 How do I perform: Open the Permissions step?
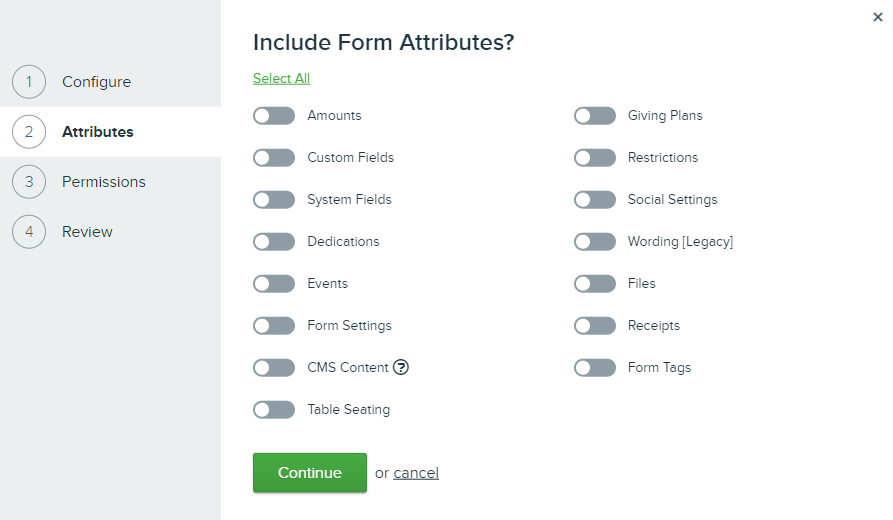tap(104, 182)
